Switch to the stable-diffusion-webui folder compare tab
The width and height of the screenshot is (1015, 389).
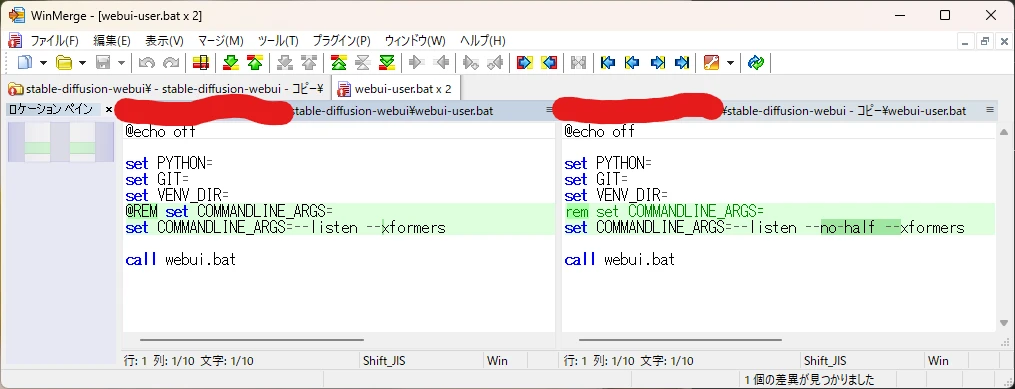click(166, 88)
